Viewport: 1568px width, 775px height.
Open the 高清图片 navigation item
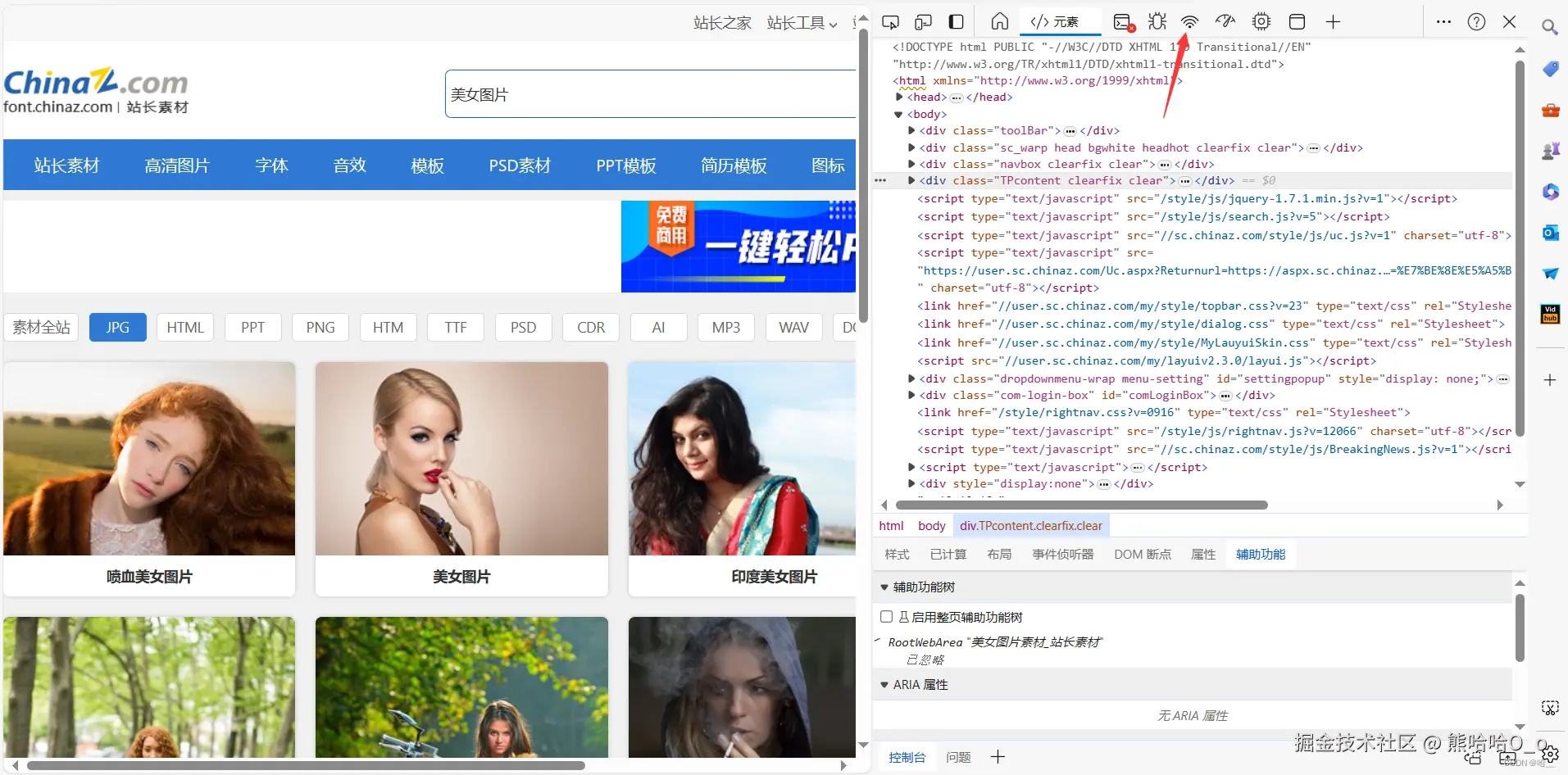click(177, 165)
